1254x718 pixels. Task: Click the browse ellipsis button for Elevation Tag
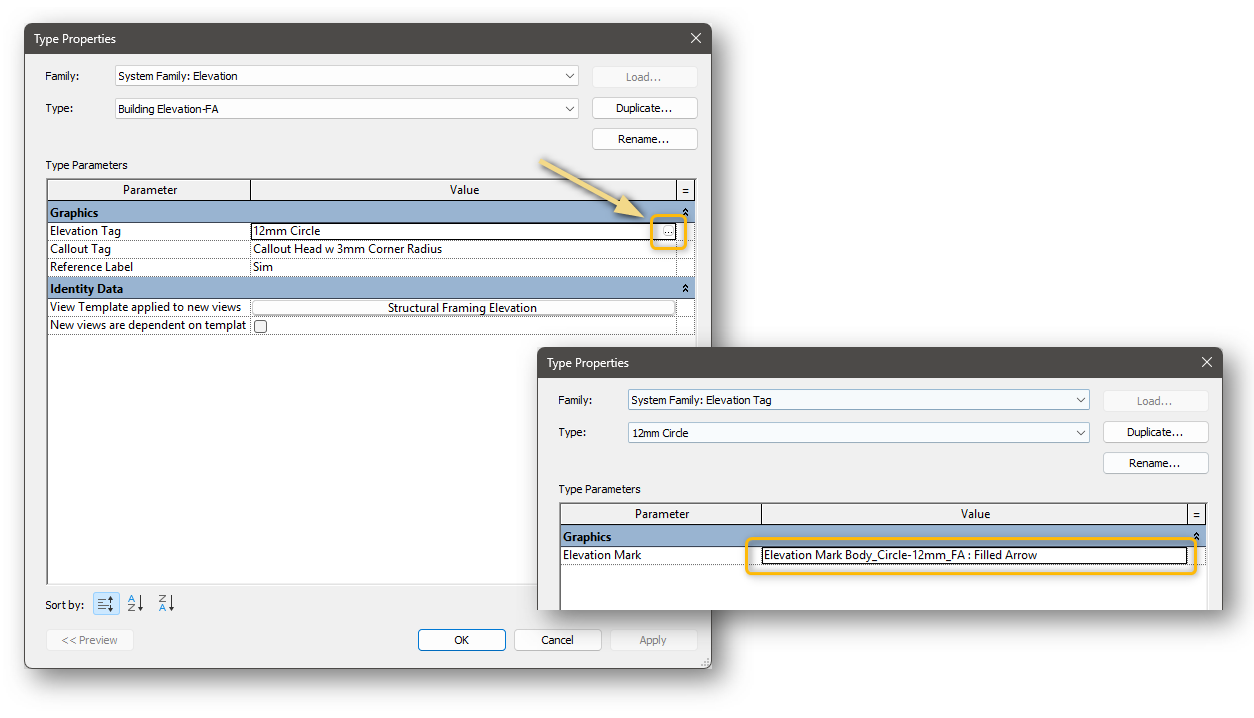668,231
